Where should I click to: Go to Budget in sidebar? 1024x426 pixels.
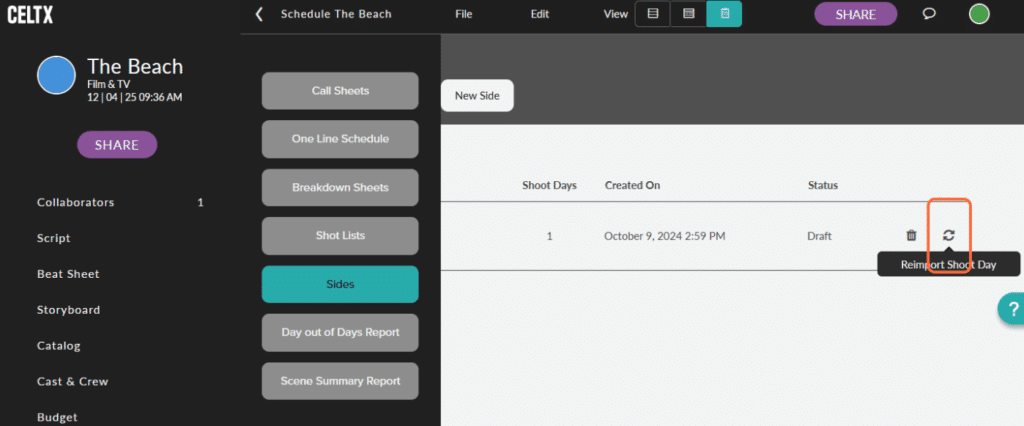[57, 417]
